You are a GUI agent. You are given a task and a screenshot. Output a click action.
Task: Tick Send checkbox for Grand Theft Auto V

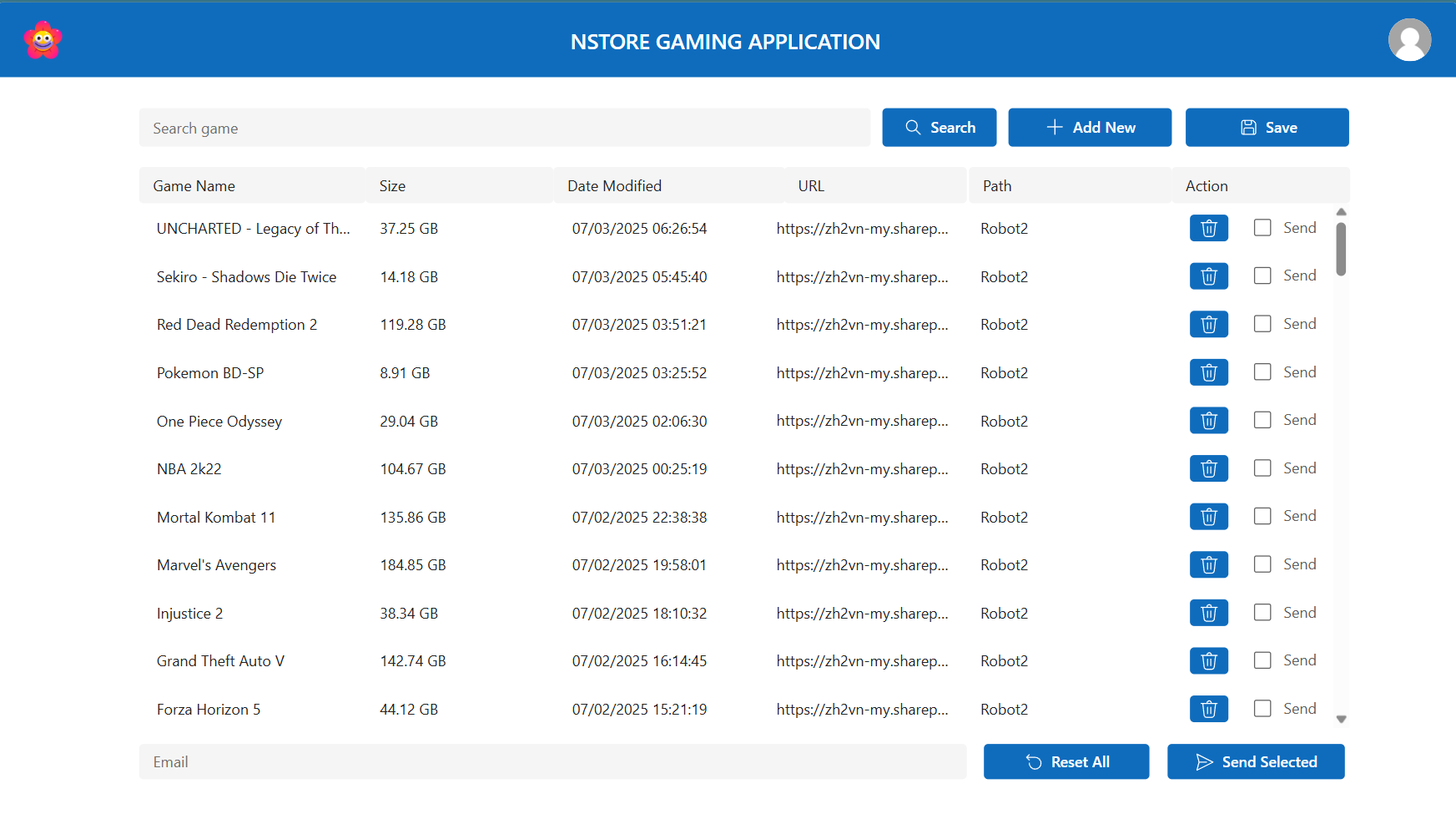click(1262, 660)
